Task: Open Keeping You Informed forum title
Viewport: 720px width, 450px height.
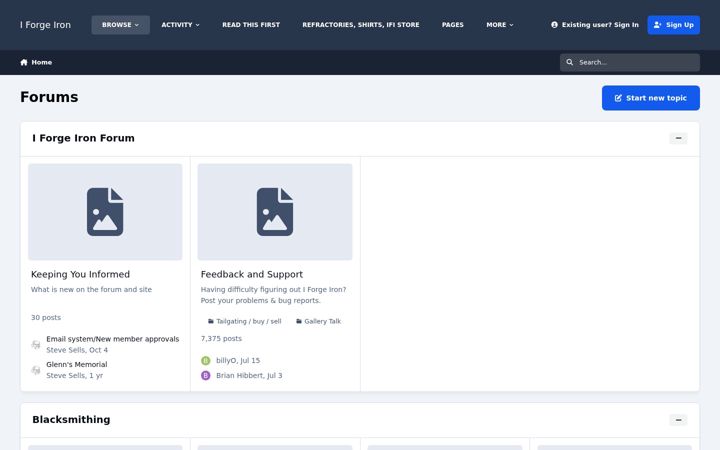Action: [80, 274]
